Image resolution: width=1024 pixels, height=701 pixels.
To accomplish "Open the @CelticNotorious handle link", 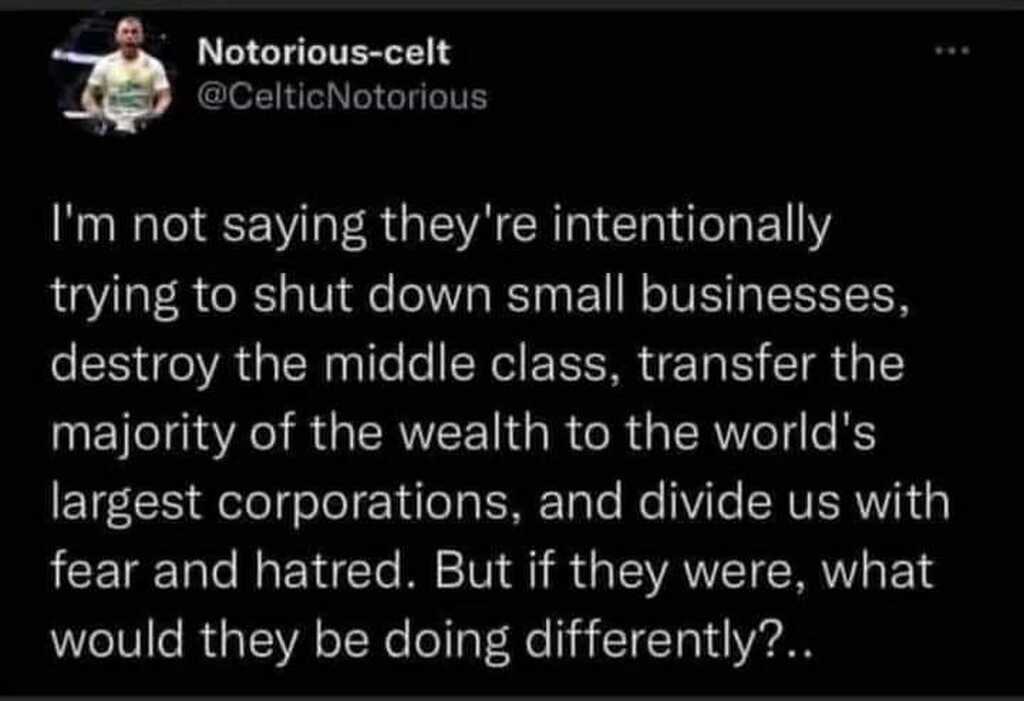I will 342,97.
